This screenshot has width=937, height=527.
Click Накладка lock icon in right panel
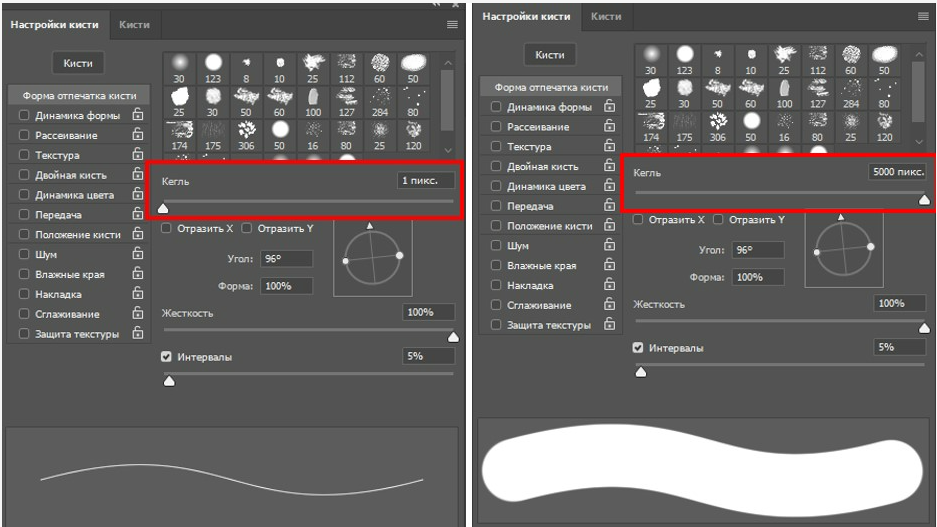point(609,284)
